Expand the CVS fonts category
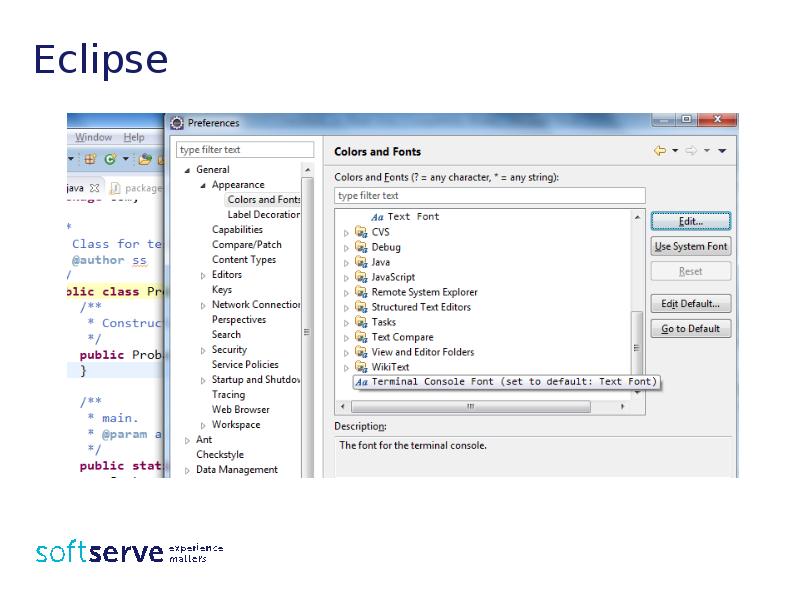Screen dimensions: 800x600 click(346, 233)
